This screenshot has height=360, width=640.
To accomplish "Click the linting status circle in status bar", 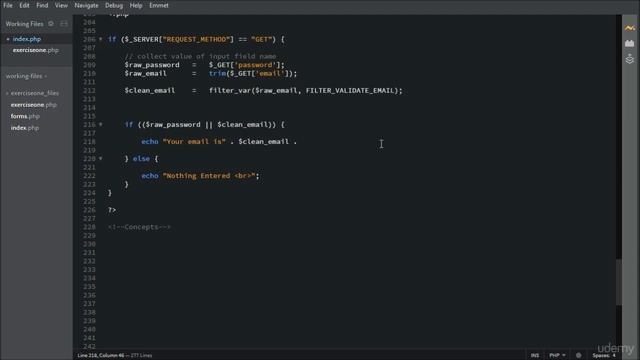I will click(578, 355).
